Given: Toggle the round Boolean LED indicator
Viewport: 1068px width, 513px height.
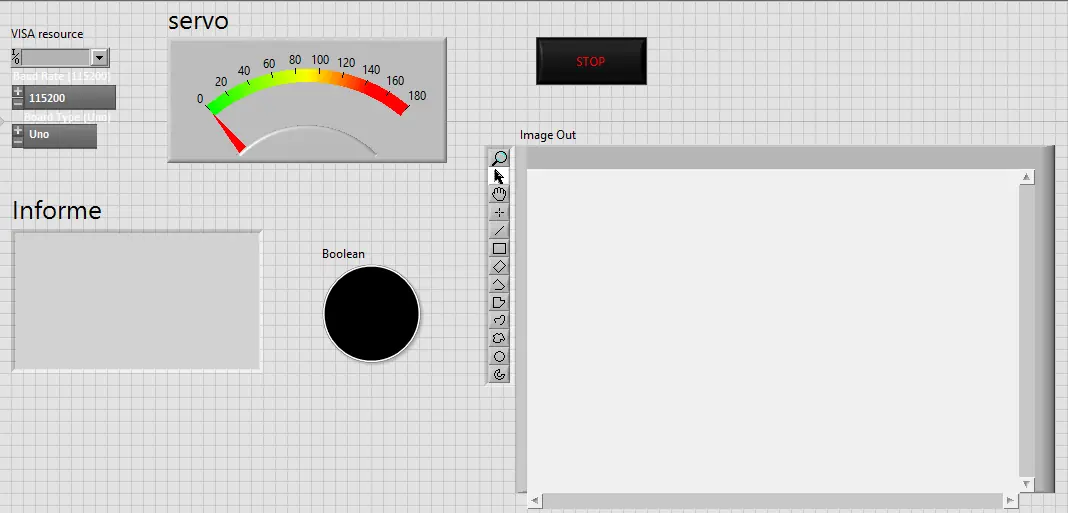Looking at the screenshot, I should (371, 313).
